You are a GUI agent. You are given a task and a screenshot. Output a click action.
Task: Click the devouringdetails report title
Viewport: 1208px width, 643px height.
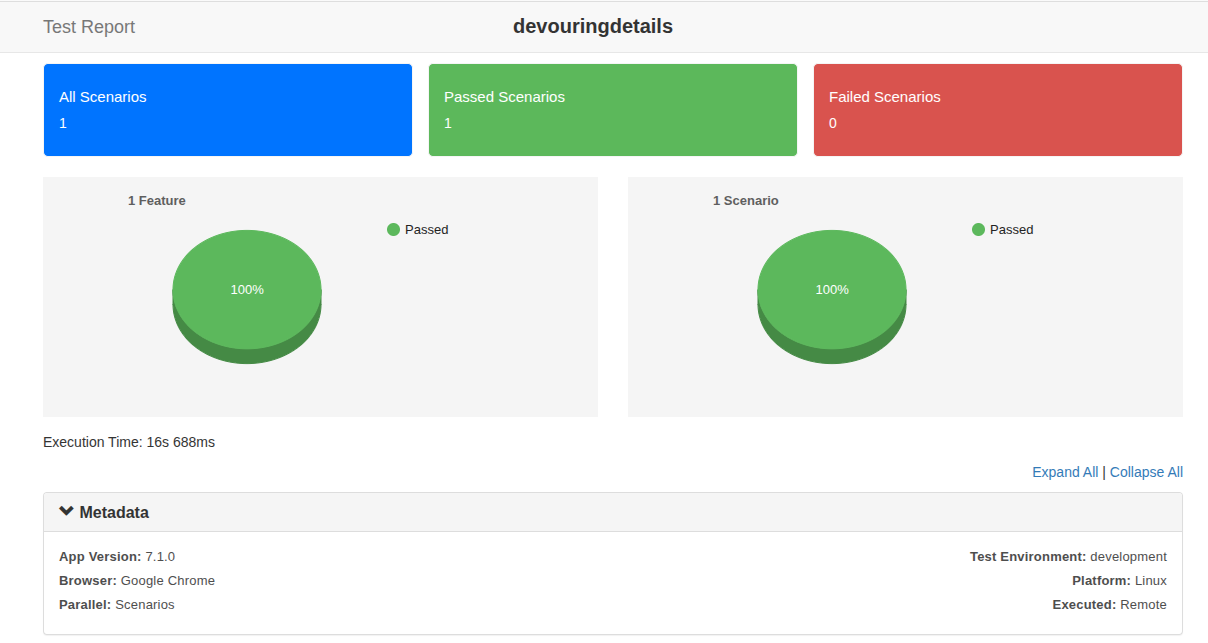[x=593, y=27]
